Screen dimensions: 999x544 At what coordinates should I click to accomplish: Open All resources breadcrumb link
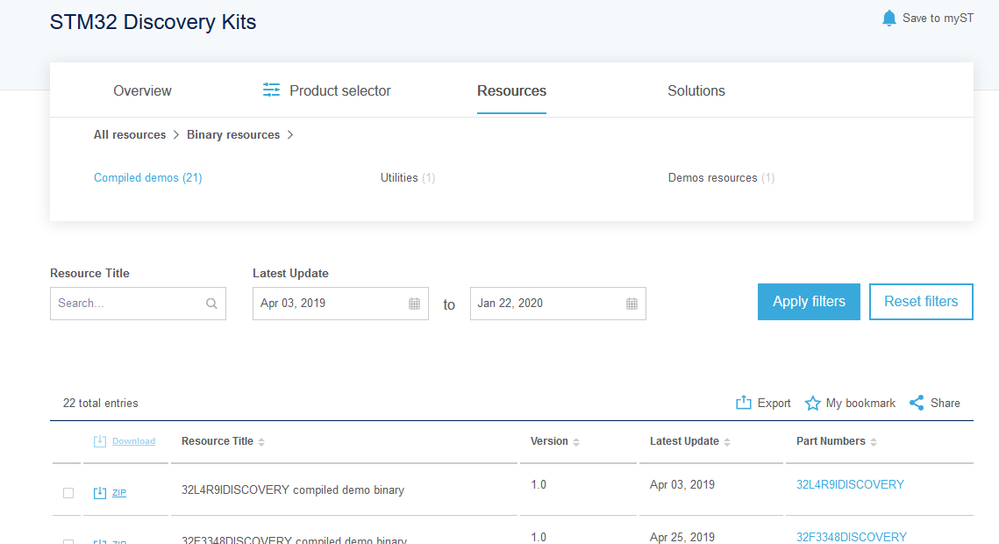pyautogui.click(x=129, y=134)
